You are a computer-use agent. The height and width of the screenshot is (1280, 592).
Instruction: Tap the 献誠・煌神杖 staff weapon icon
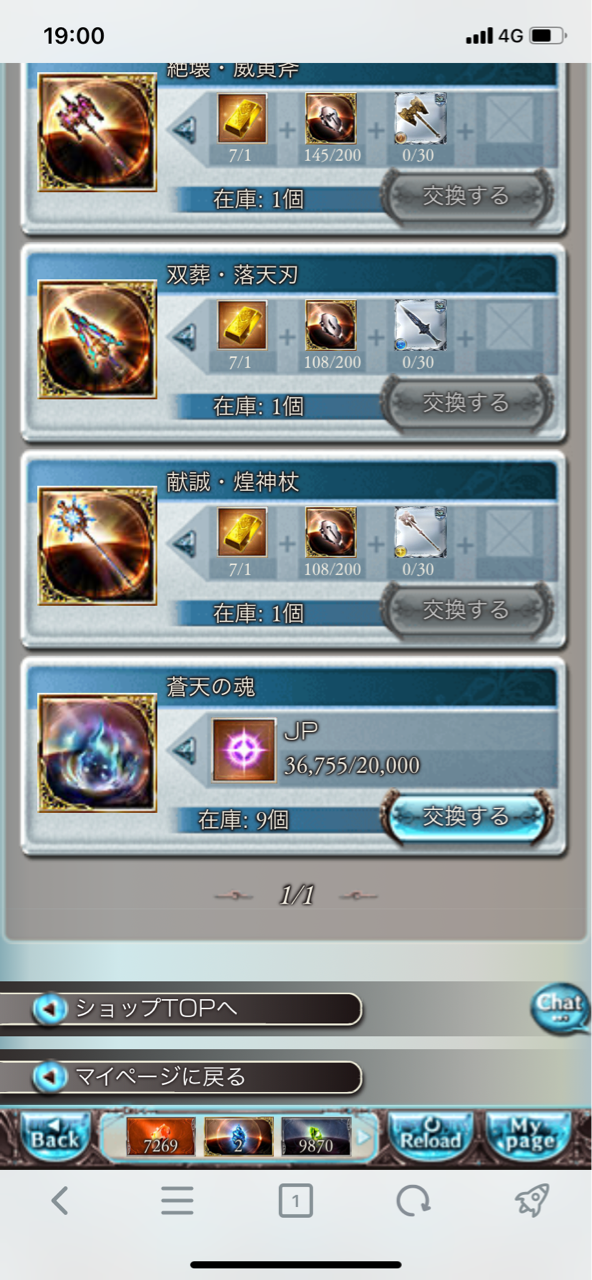[x=98, y=546]
